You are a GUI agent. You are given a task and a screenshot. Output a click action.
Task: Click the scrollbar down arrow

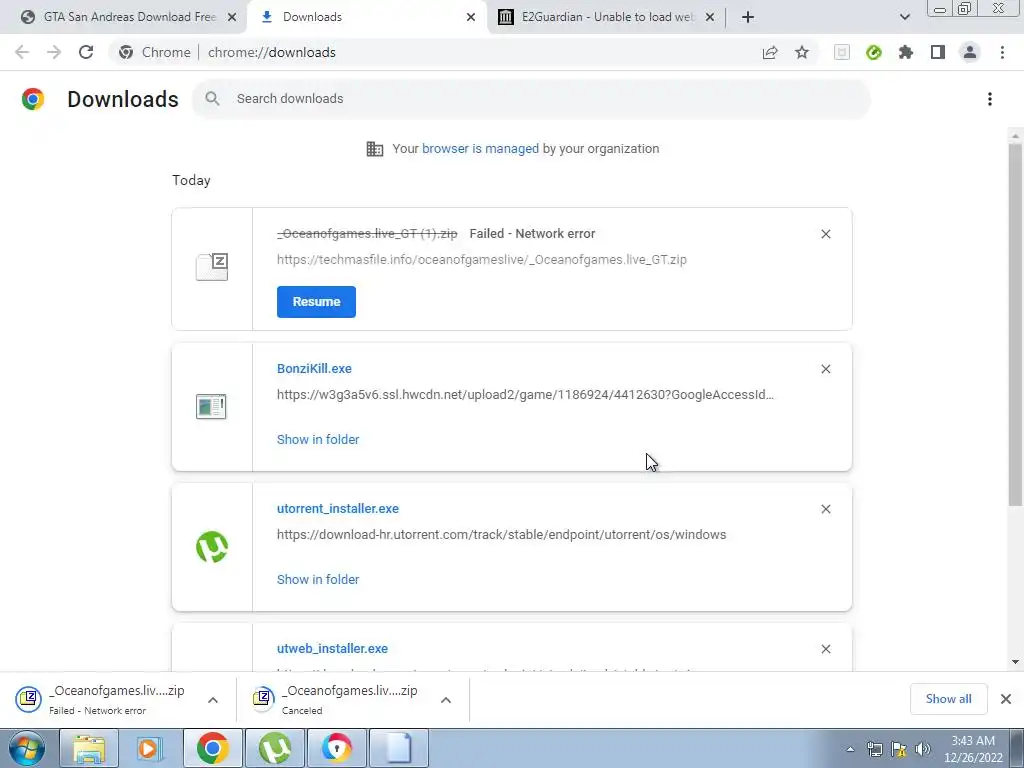(1015, 662)
